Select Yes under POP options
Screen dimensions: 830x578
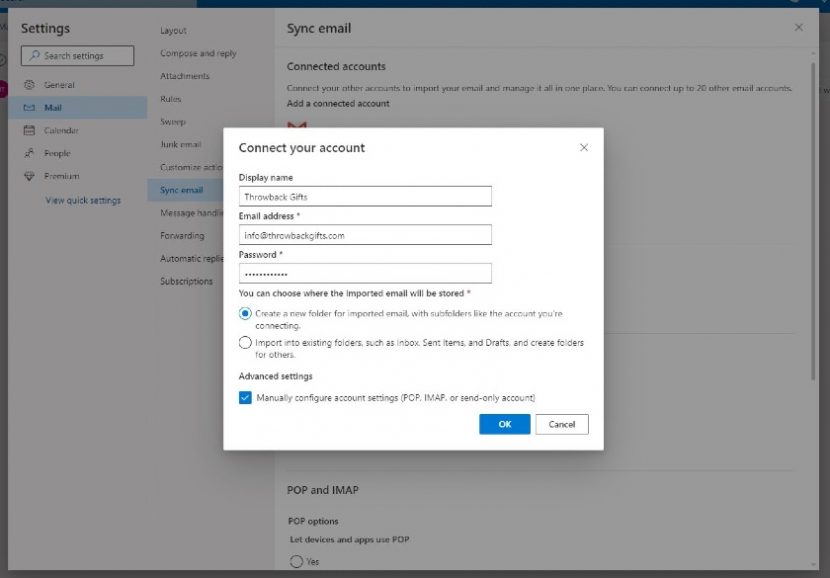click(296, 561)
